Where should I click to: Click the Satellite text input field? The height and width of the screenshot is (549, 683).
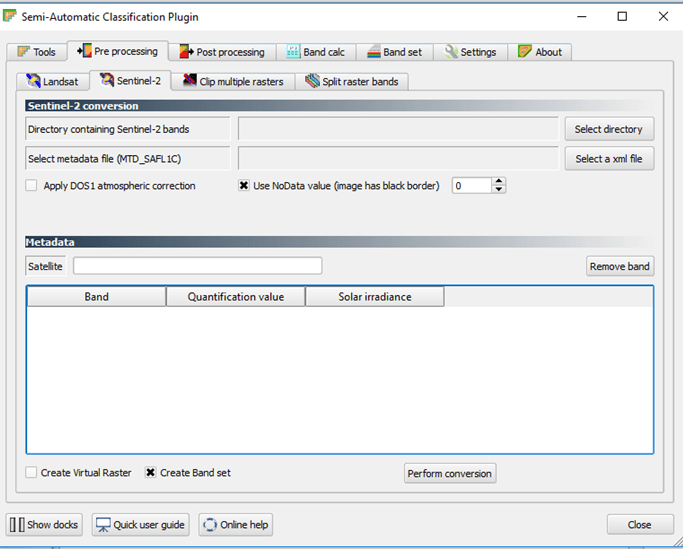point(197,266)
